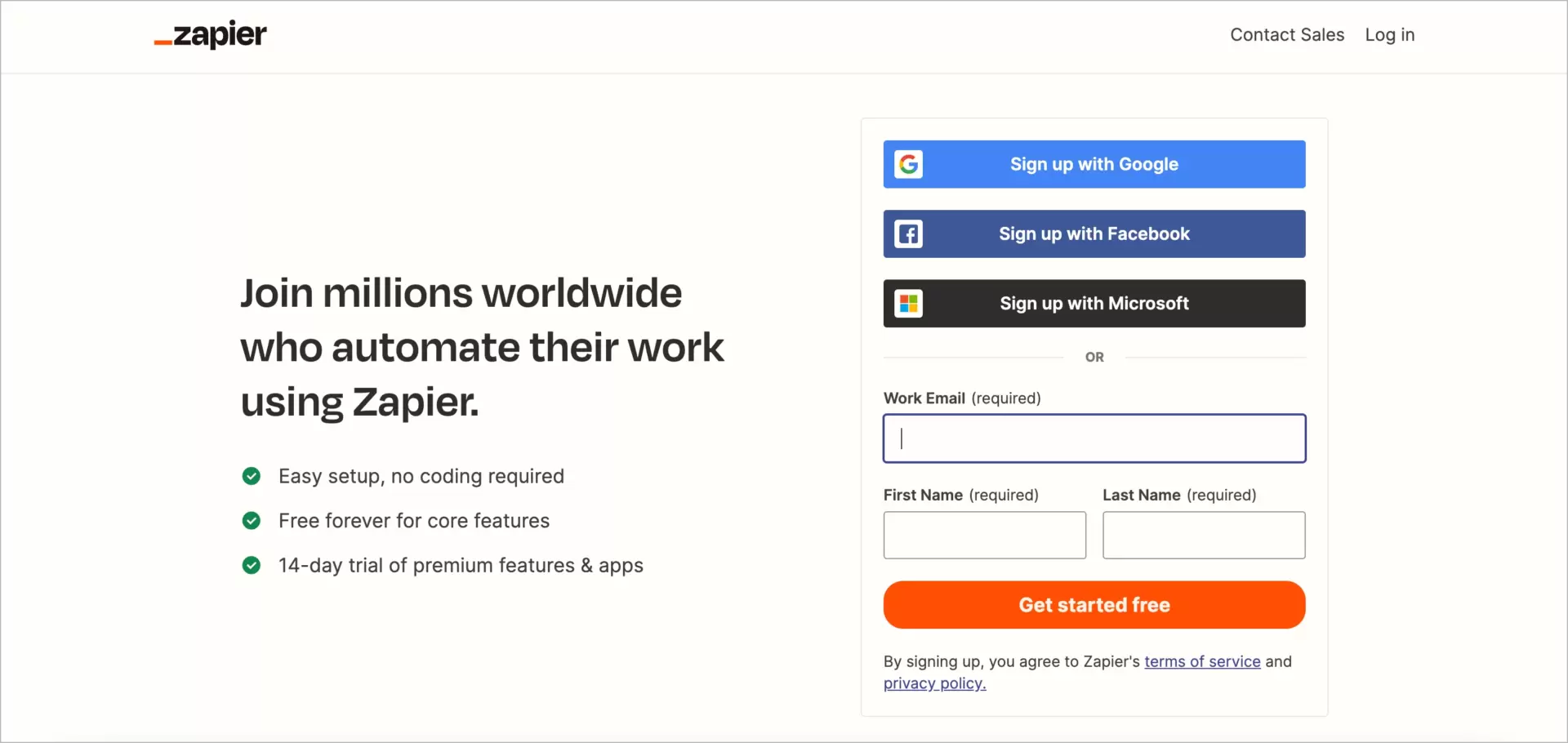
Task: Click inside the First Name field
Action: click(x=984, y=535)
